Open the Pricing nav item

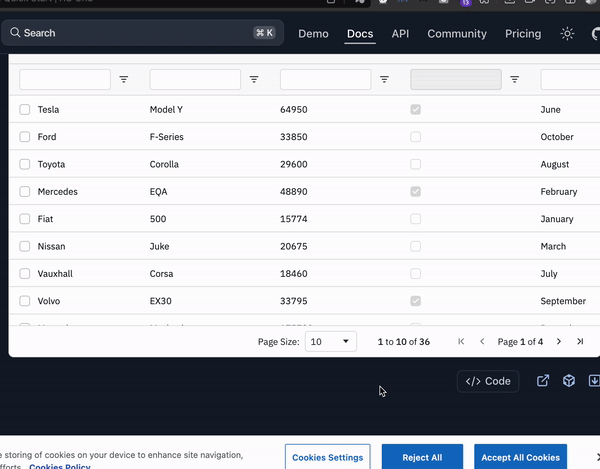[523, 34]
